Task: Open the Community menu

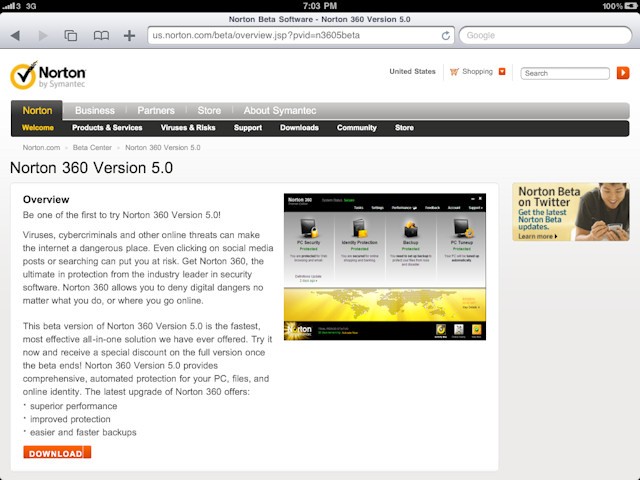Action: coord(357,128)
